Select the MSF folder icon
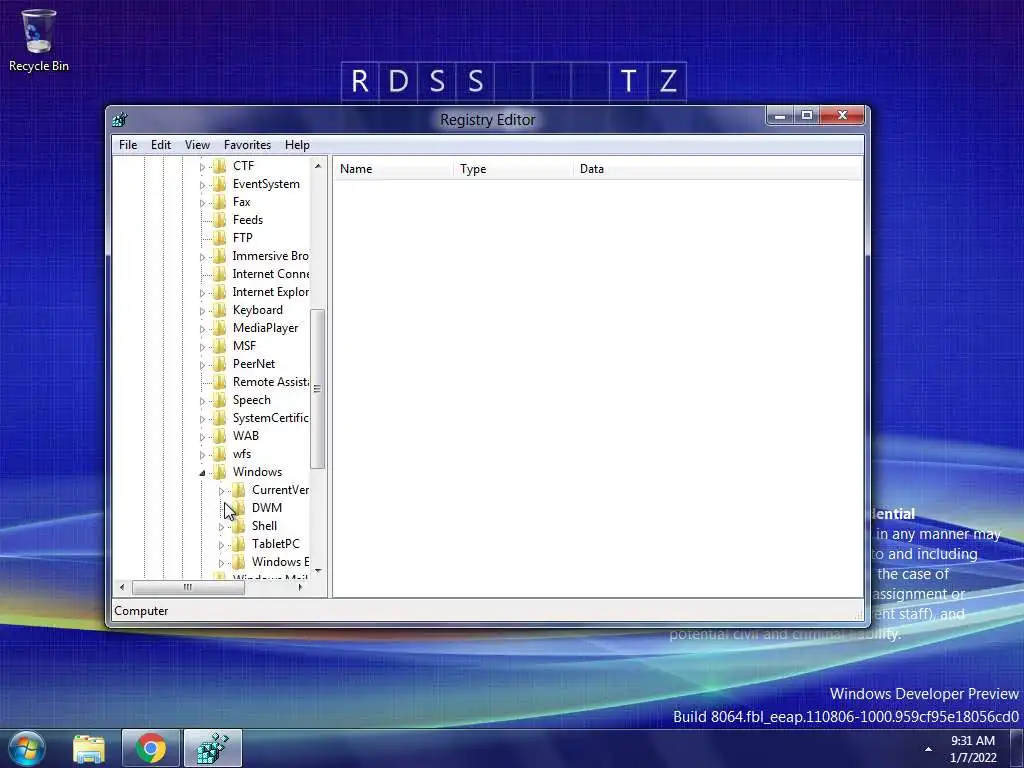Image resolution: width=1024 pixels, height=768 pixels. 220,345
